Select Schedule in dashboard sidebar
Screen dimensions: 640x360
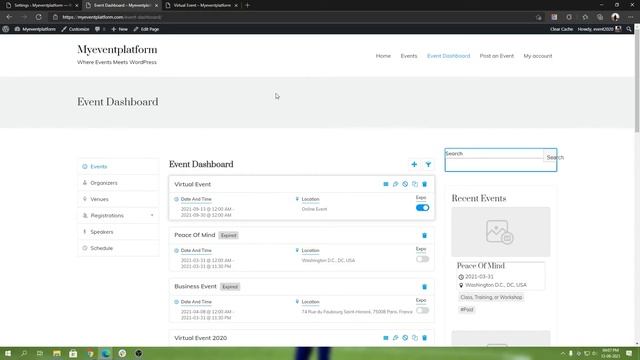pos(118,248)
